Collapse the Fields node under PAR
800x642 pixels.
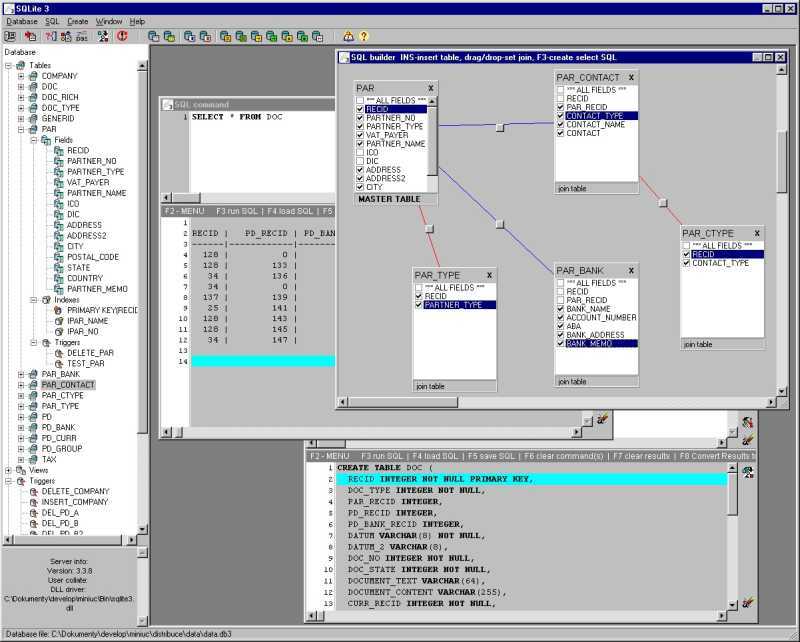(34, 140)
